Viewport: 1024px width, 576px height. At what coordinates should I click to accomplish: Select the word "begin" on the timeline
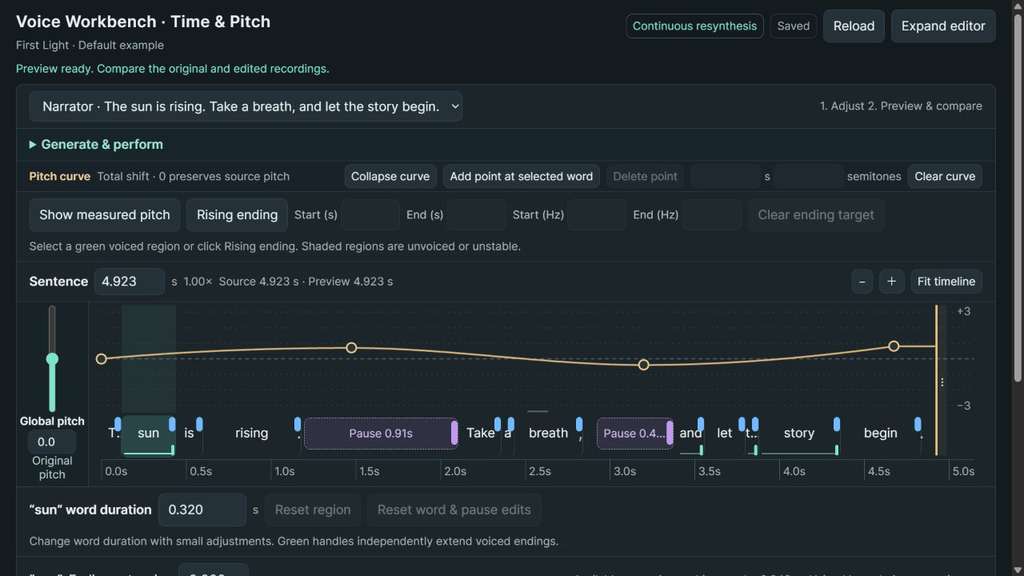coord(880,433)
